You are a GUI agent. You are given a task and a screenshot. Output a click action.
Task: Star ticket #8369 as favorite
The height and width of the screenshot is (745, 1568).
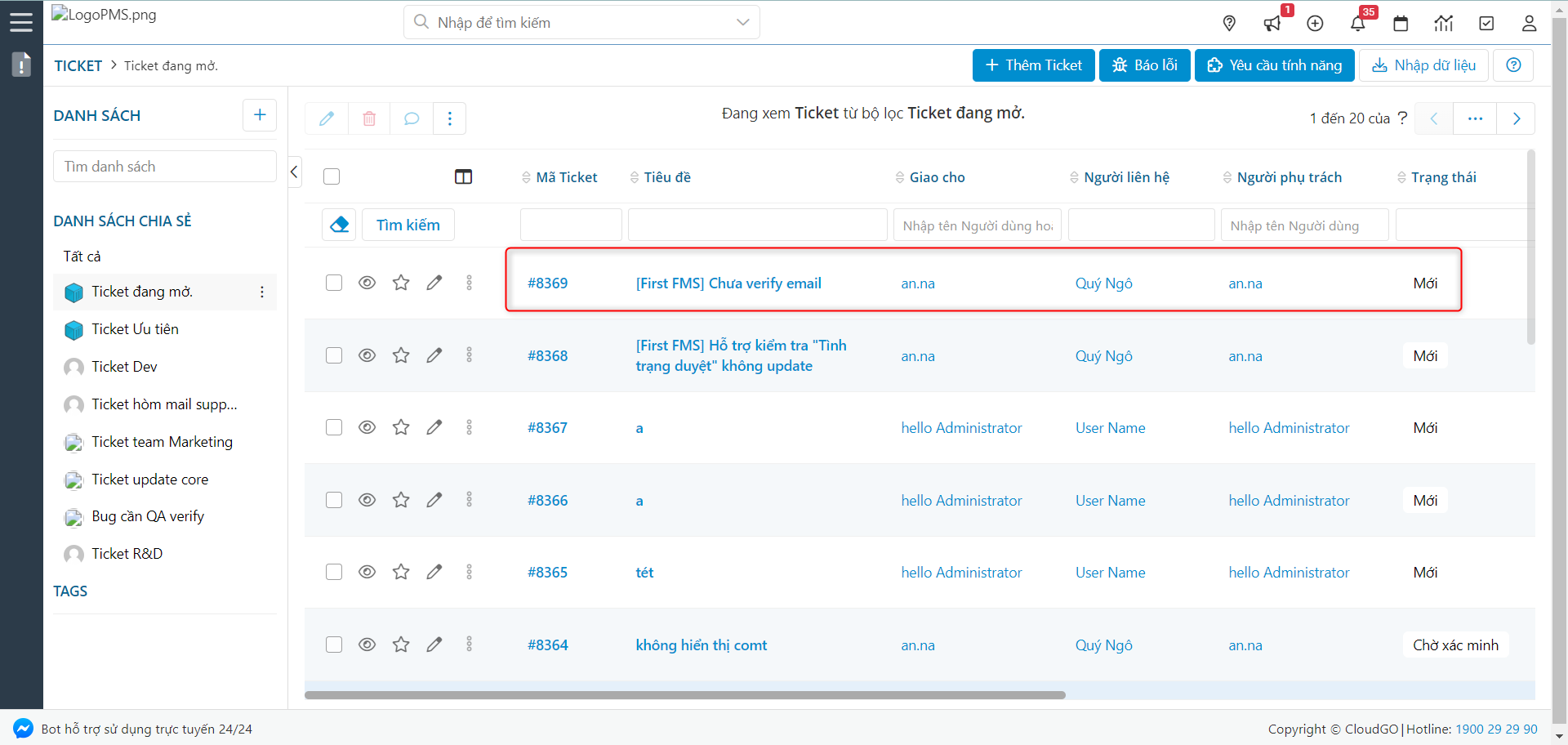tap(401, 283)
